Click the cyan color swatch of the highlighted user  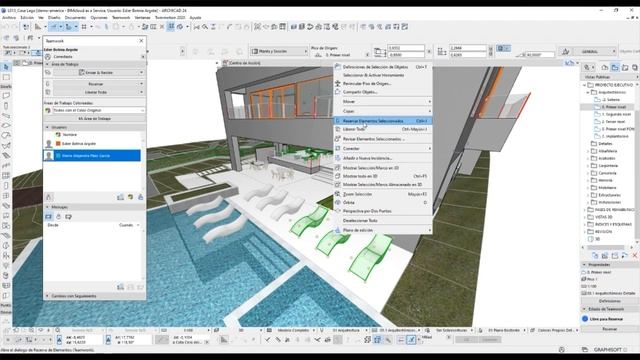click(58, 156)
